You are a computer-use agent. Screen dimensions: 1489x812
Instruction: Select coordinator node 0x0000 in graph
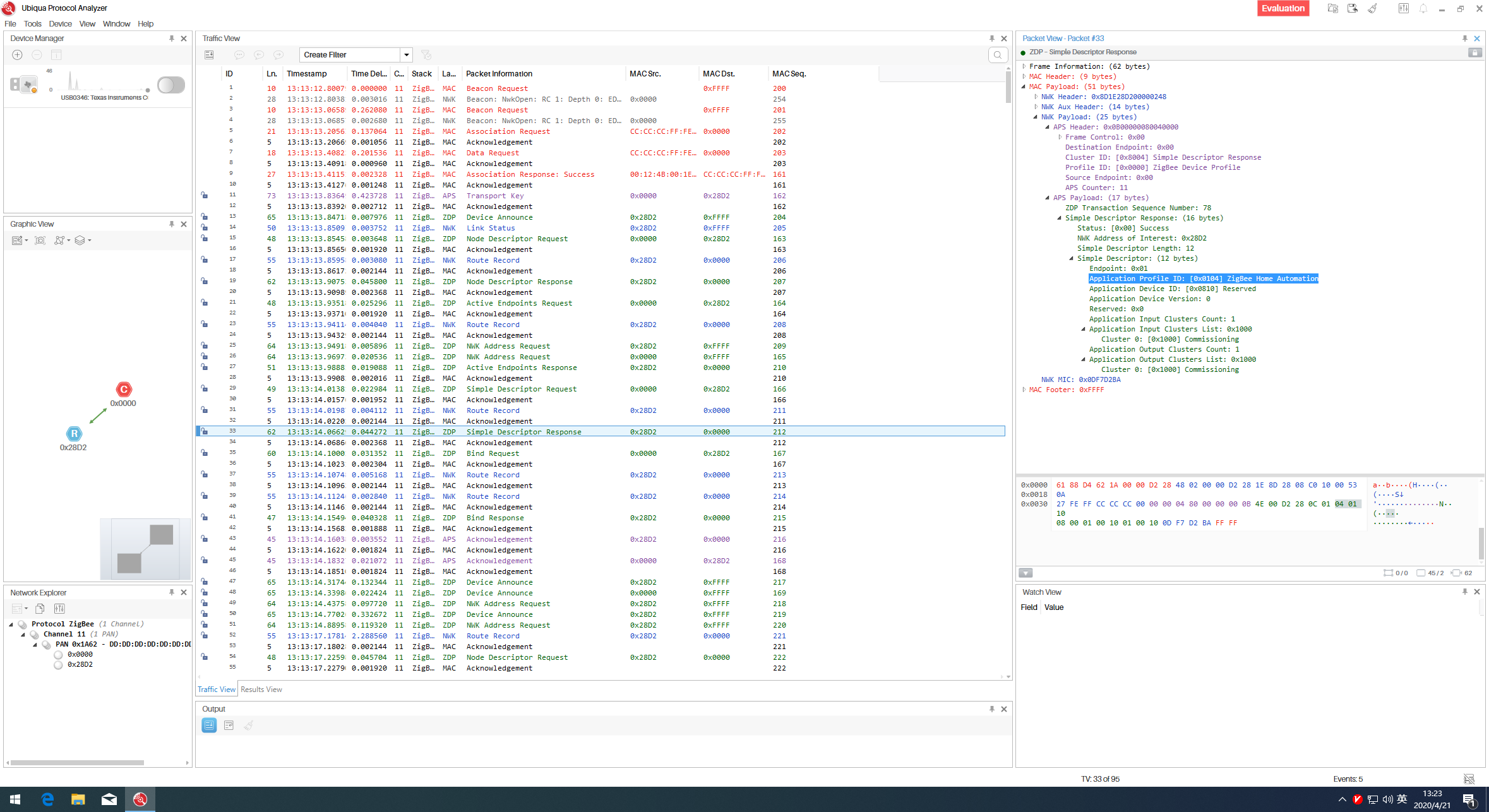click(124, 390)
